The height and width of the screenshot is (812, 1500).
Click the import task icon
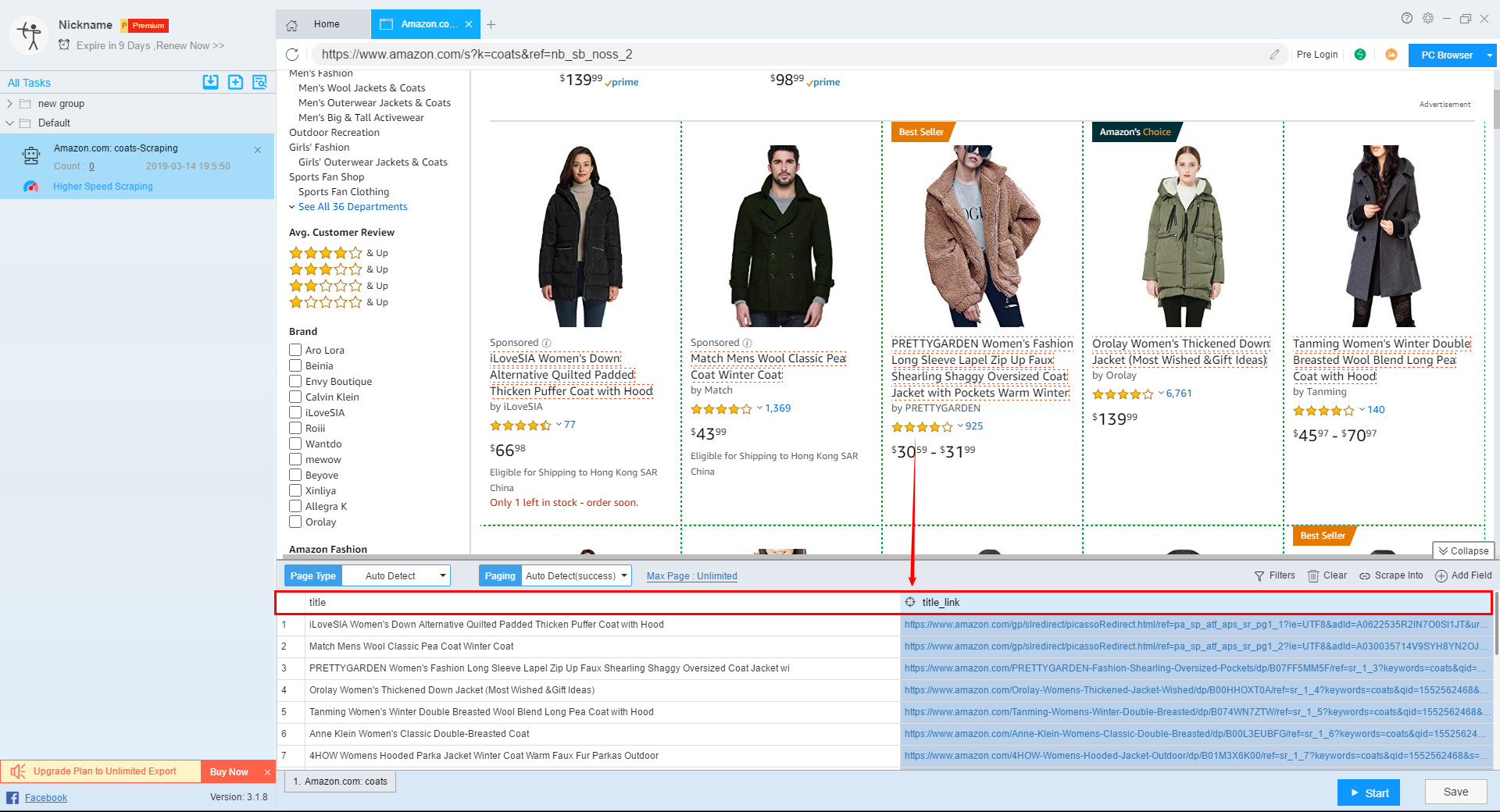(x=210, y=82)
